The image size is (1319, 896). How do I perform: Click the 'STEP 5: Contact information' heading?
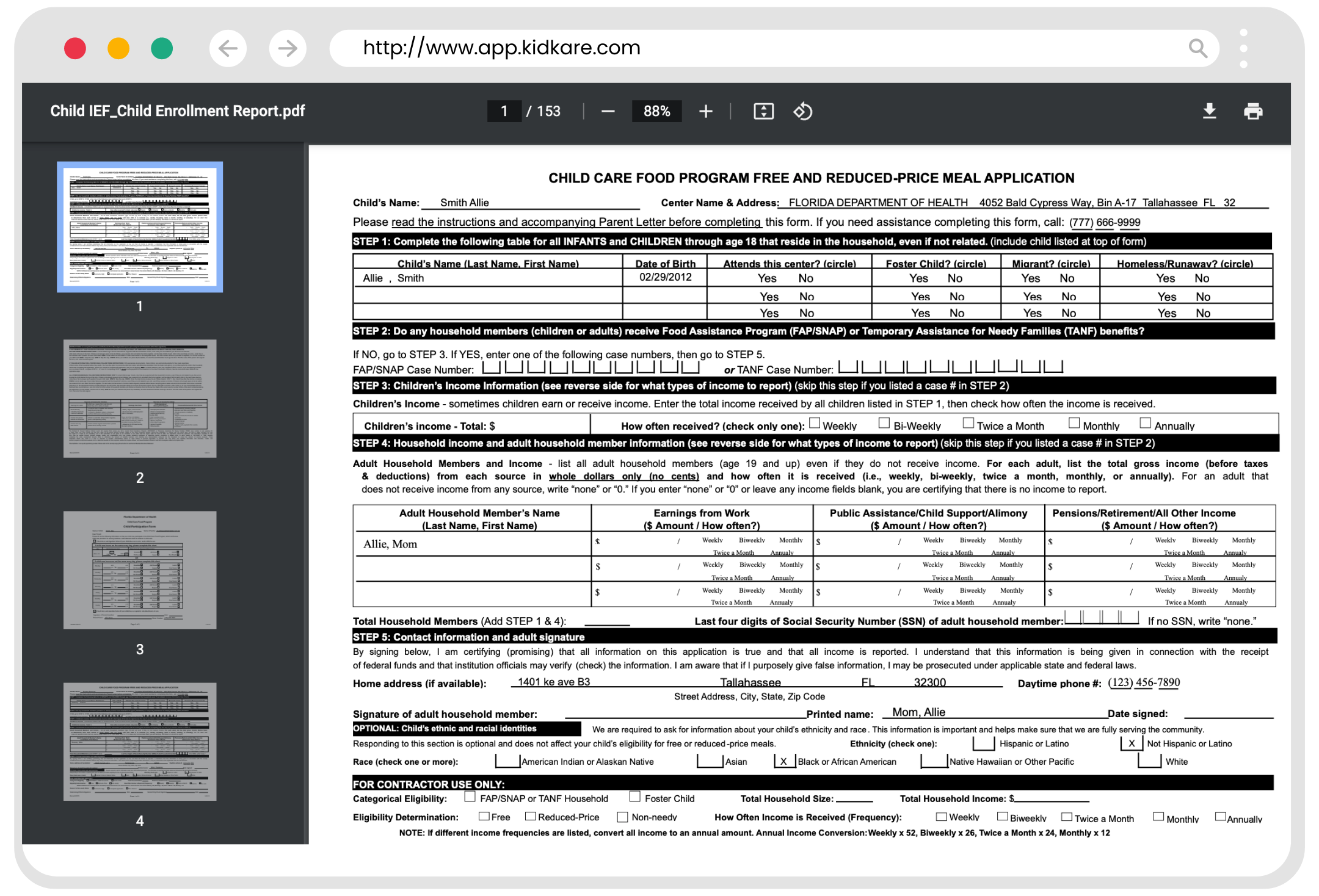click(469, 637)
